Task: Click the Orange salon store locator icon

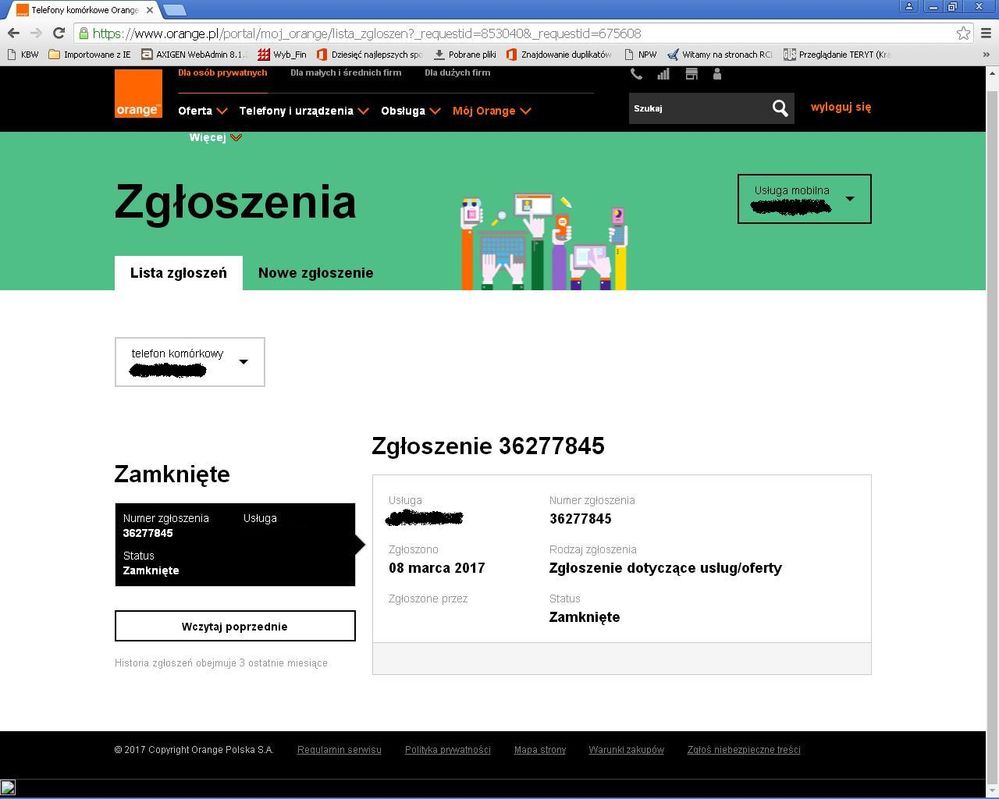Action: coord(690,73)
